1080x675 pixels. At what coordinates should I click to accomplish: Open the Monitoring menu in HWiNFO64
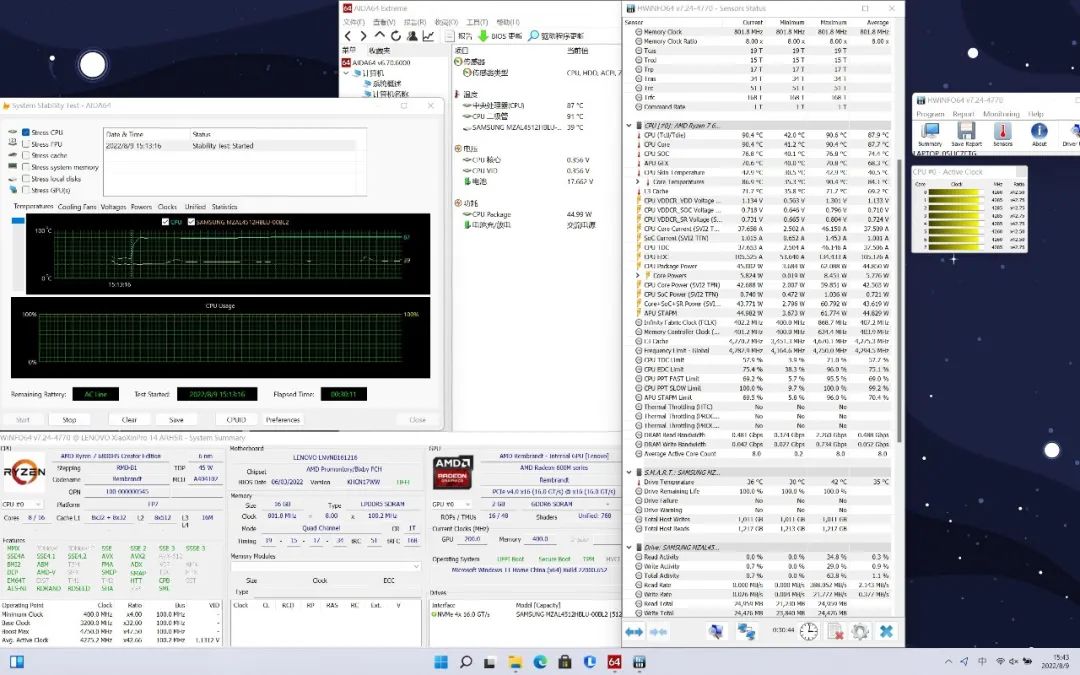(1001, 114)
